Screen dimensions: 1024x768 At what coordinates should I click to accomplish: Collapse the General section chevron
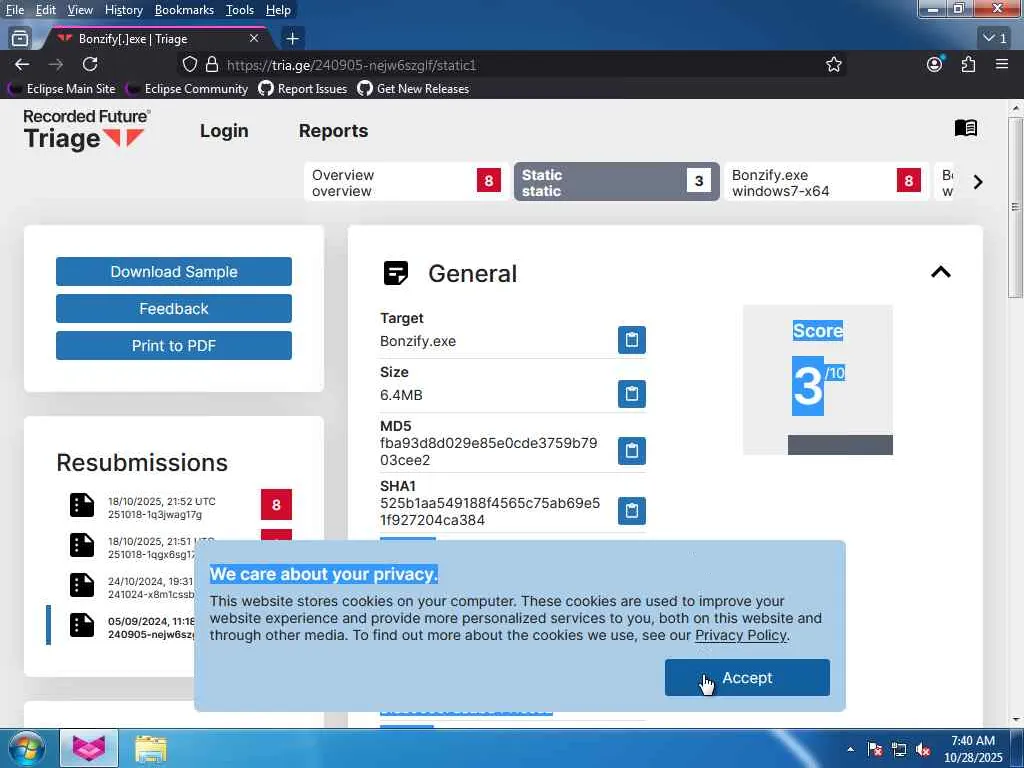click(940, 272)
